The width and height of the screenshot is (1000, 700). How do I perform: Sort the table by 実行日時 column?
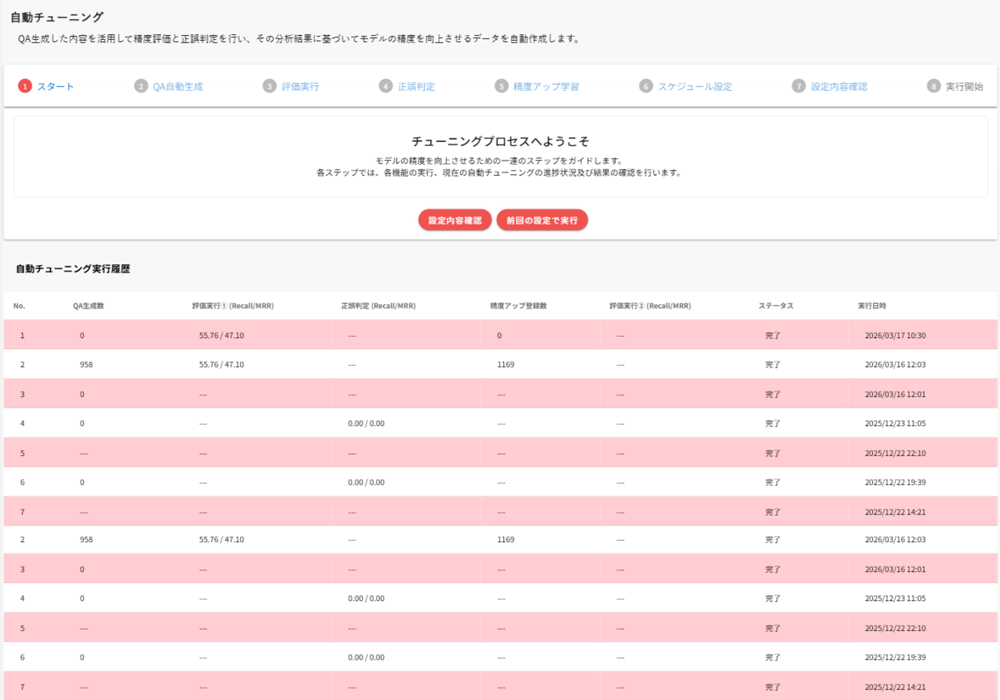[x=873, y=306]
